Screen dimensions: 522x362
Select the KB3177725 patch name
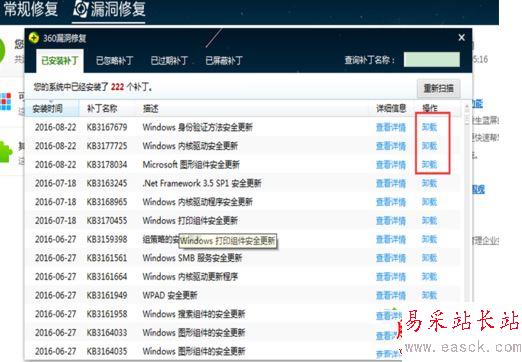[107, 146]
